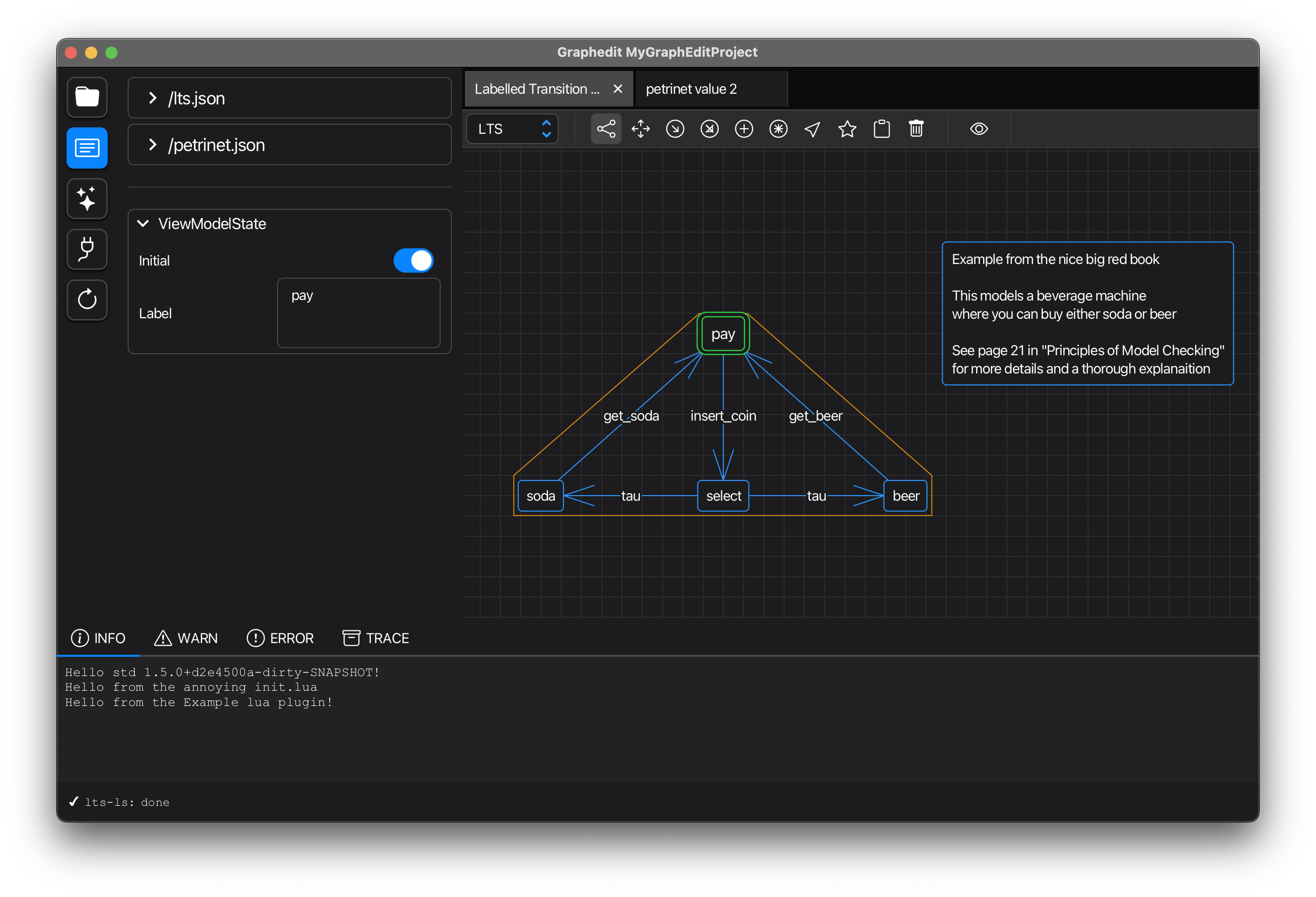
Task: Open the LTS dropdown selector
Action: click(512, 129)
